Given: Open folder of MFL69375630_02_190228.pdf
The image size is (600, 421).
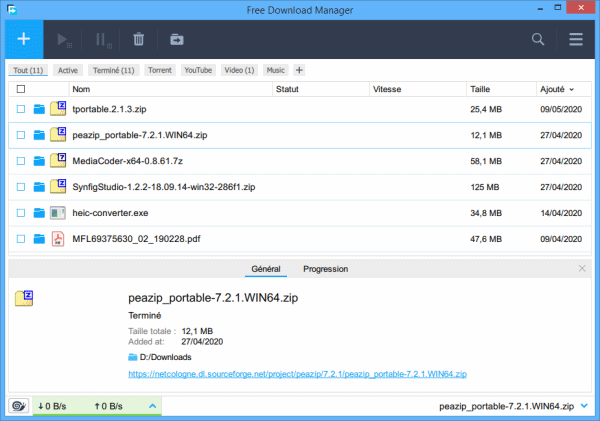Looking at the screenshot, I should click(x=39, y=239).
